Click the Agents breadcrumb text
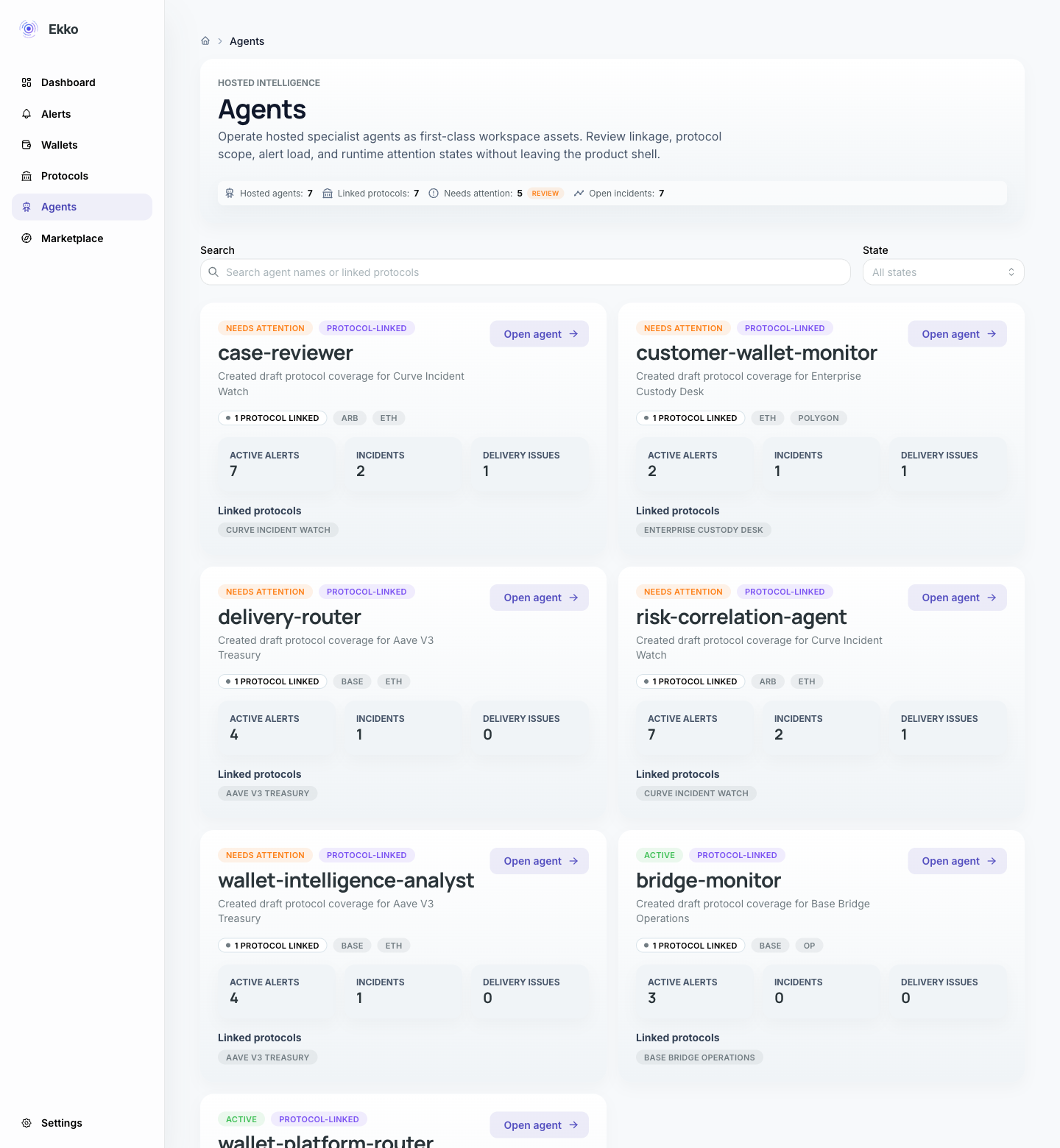The height and width of the screenshot is (1148, 1060). point(247,41)
